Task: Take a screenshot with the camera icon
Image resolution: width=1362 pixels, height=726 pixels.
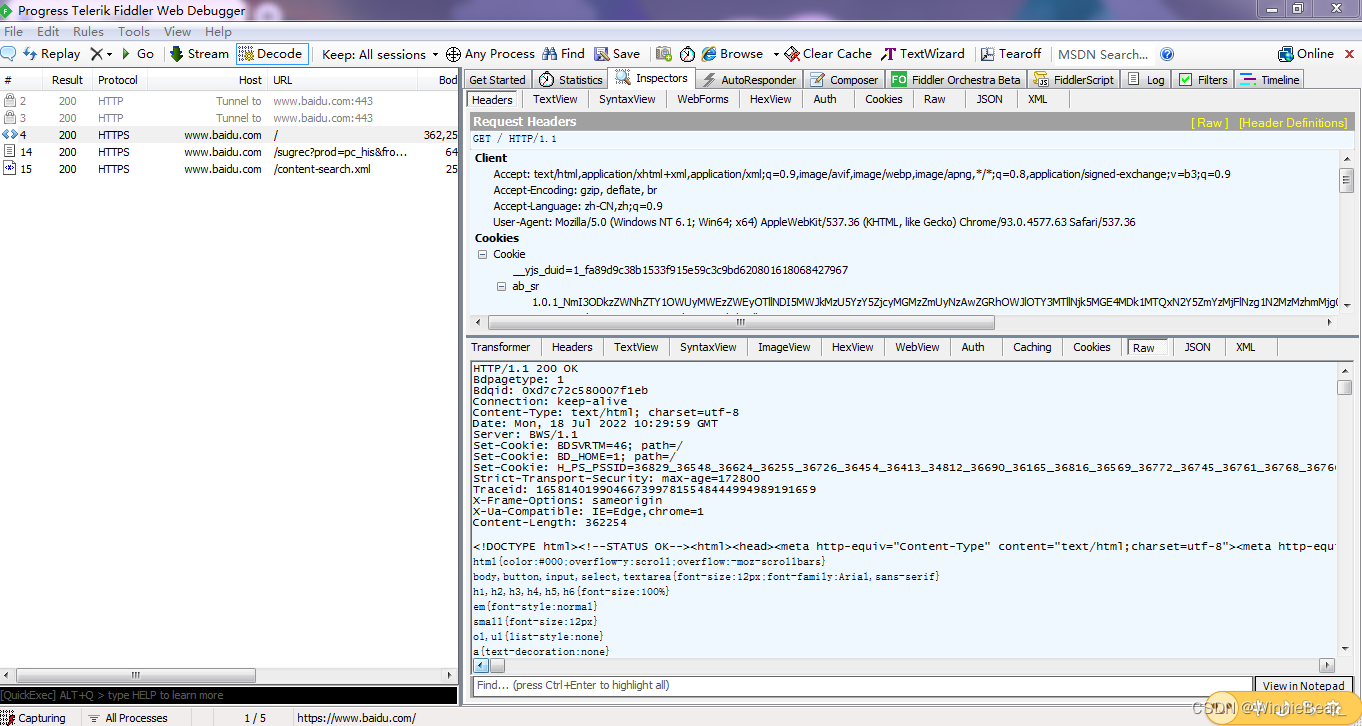Action: pos(664,54)
